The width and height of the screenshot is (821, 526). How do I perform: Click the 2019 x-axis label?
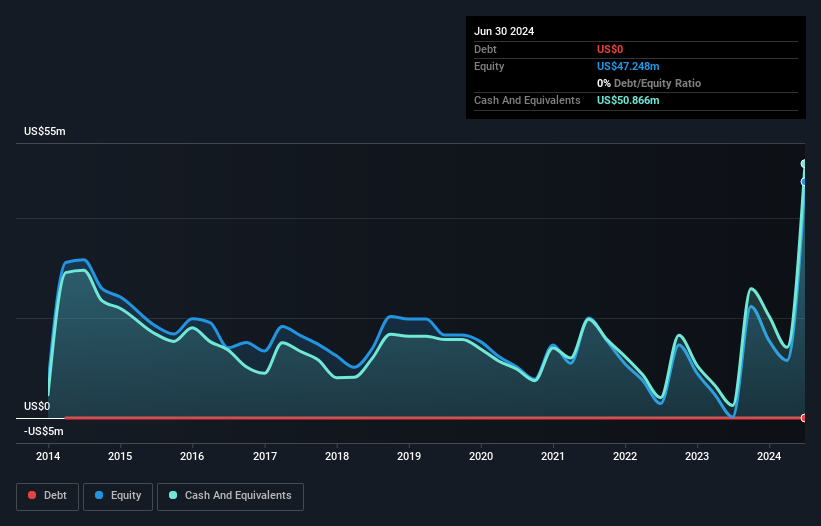coord(409,456)
